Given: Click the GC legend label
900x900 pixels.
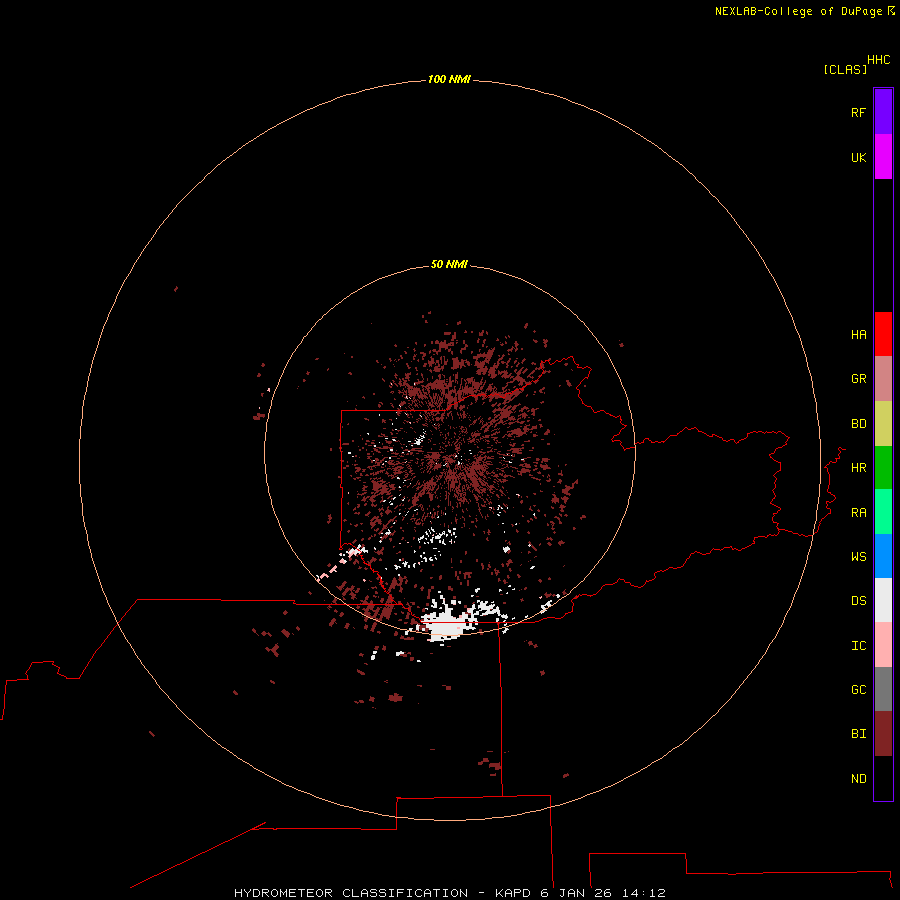Looking at the screenshot, I should [858, 689].
